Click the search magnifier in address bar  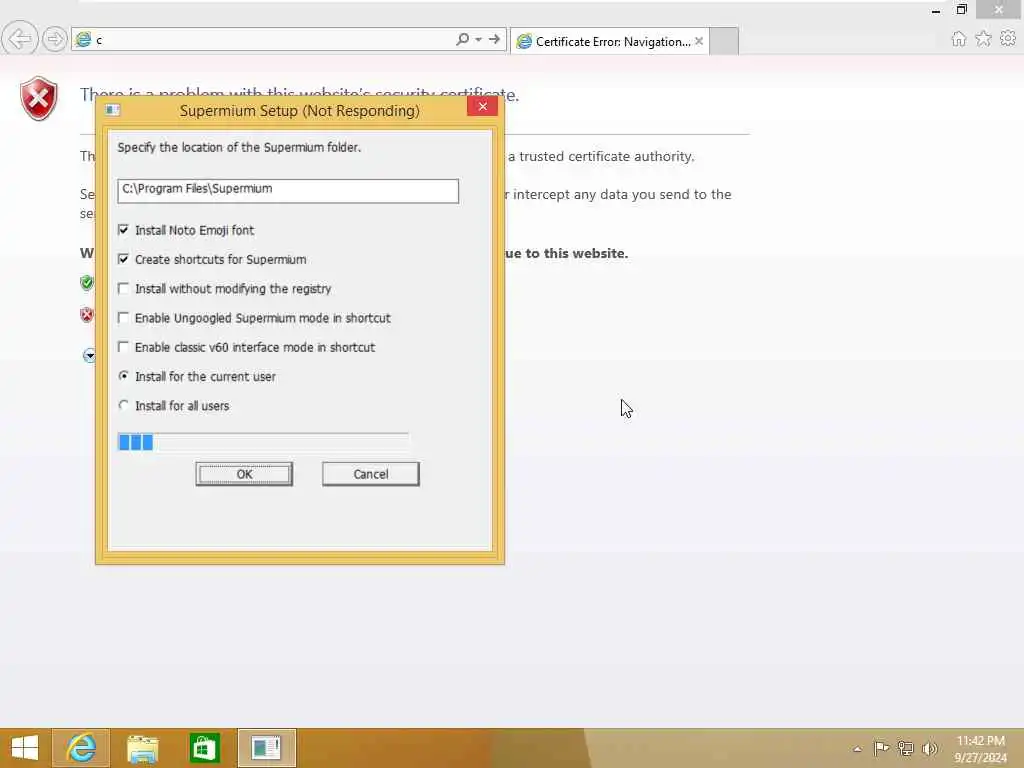click(462, 39)
